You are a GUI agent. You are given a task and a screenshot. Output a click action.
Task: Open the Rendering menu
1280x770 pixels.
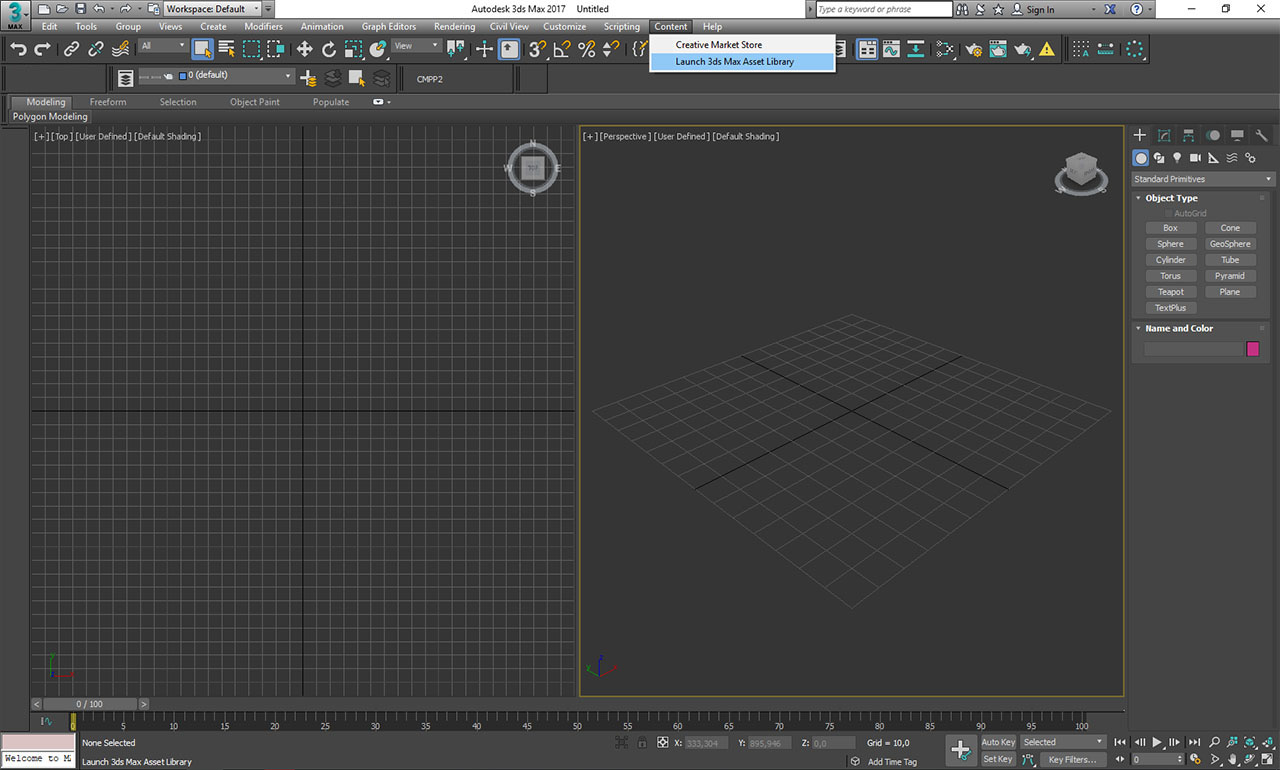(454, 27)
